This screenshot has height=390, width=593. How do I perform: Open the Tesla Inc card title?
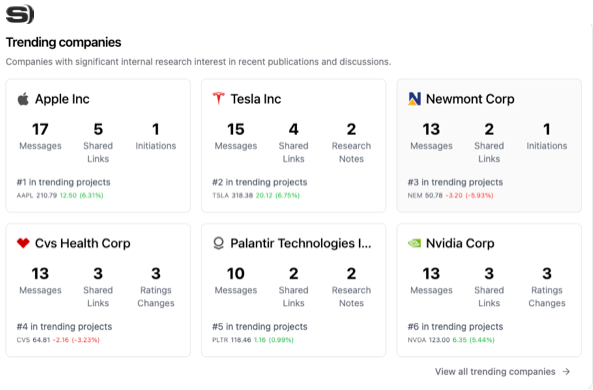point(256,99)
